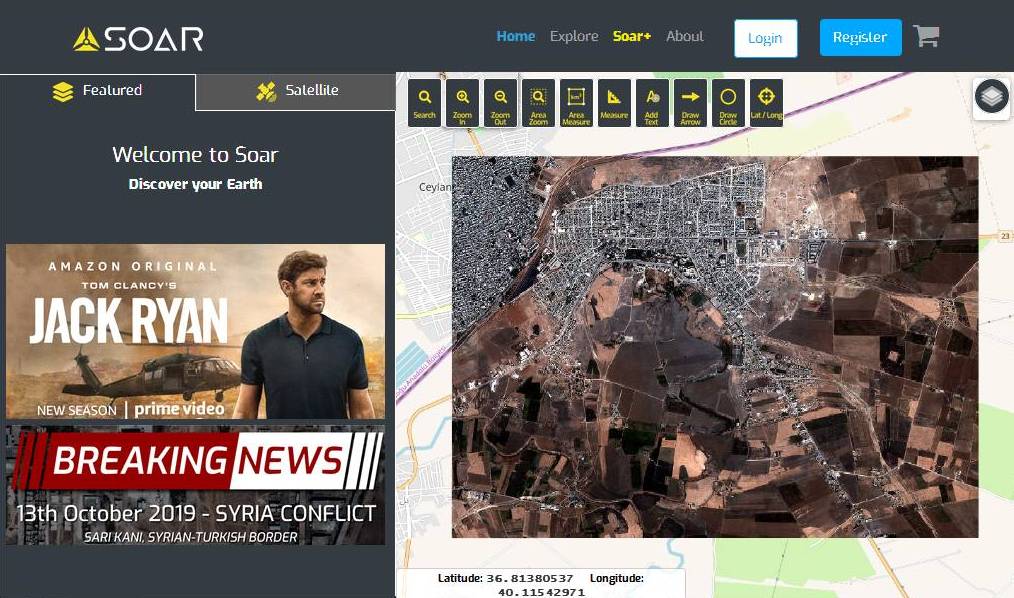Activate the Area Zoom tool

pyautogui.click(x=539, y=103)
